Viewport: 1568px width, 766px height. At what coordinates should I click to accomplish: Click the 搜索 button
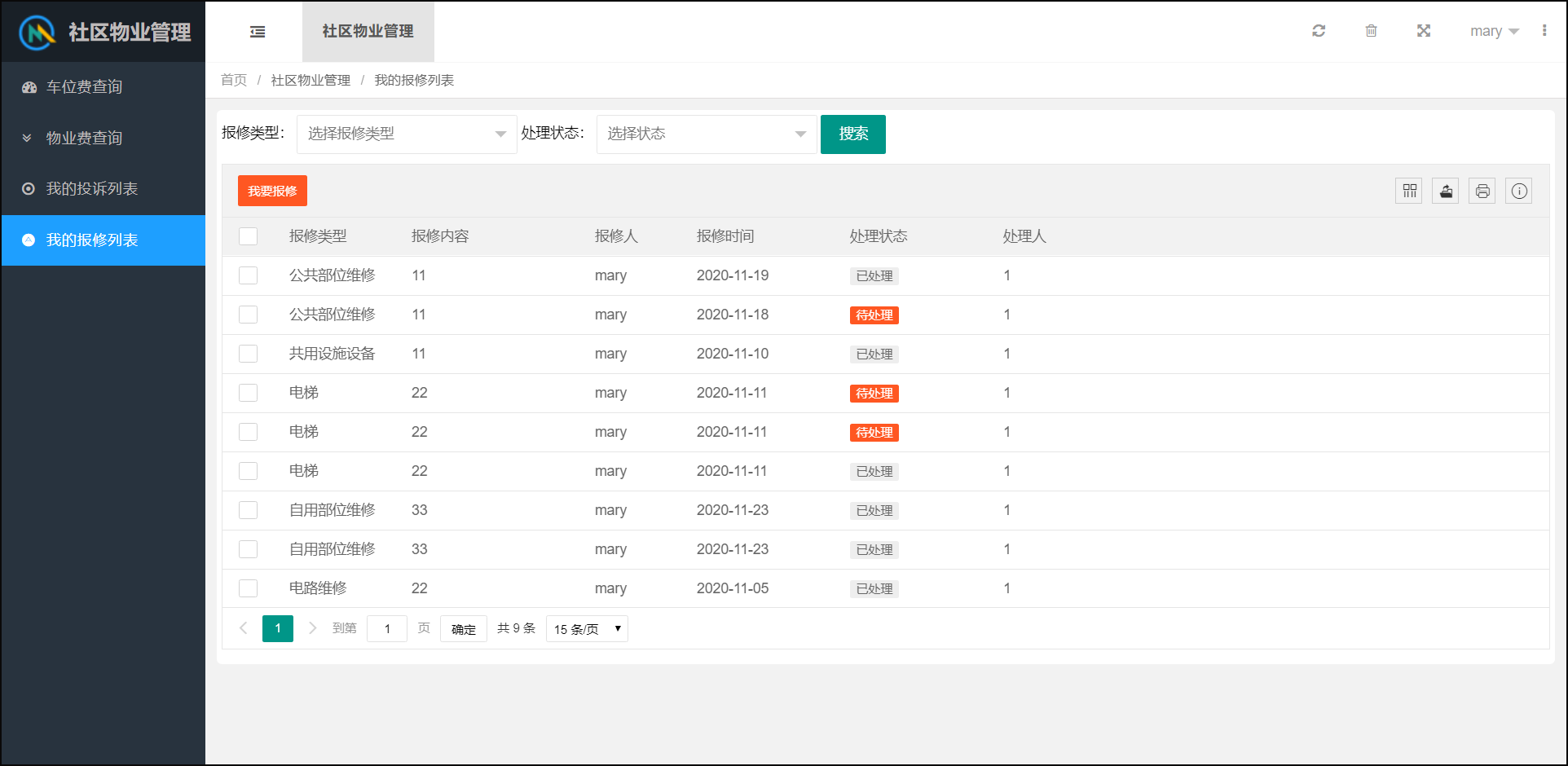click(x=852, y=134)
